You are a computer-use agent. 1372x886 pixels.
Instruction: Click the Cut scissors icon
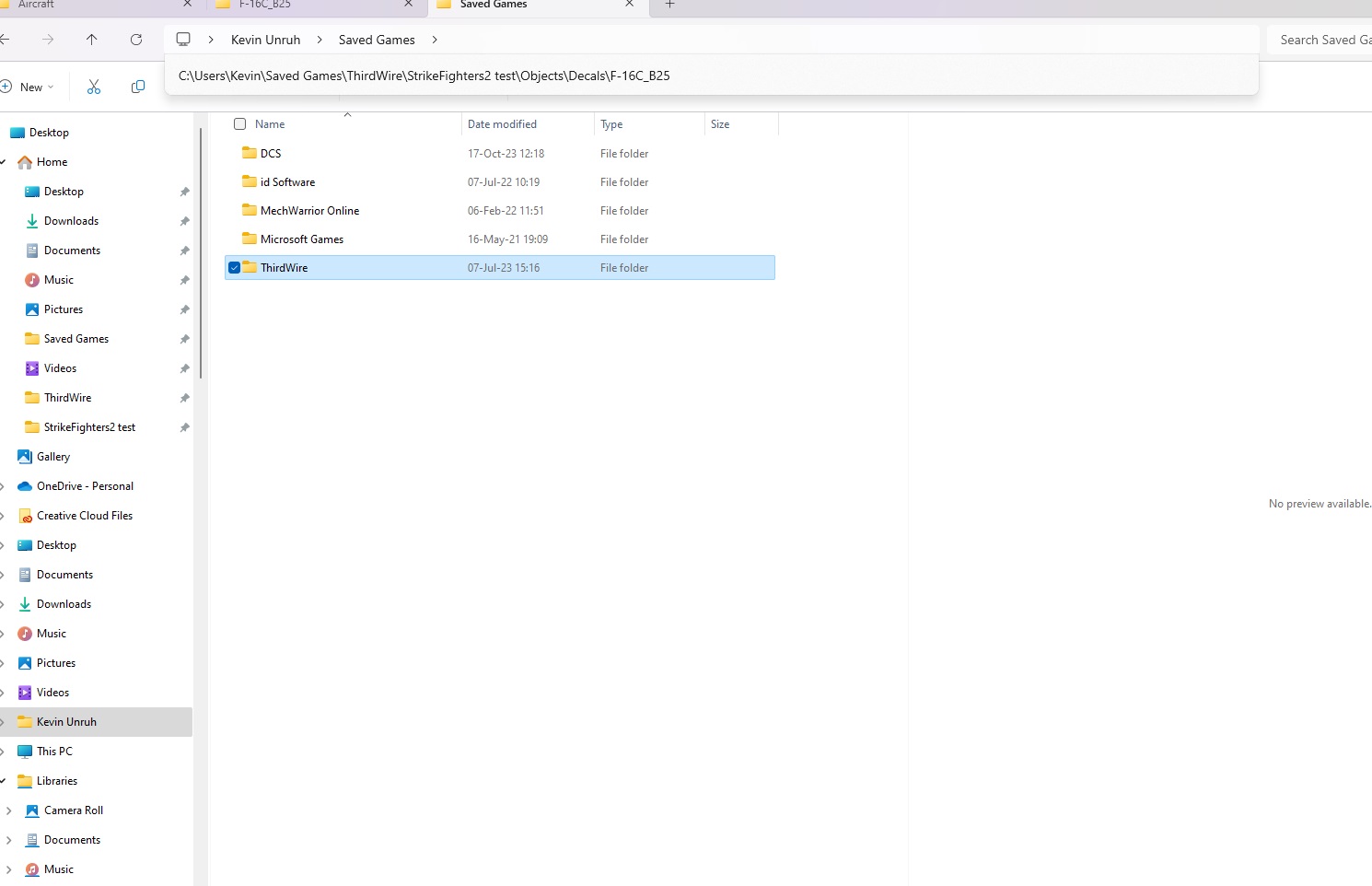[93, 87]
